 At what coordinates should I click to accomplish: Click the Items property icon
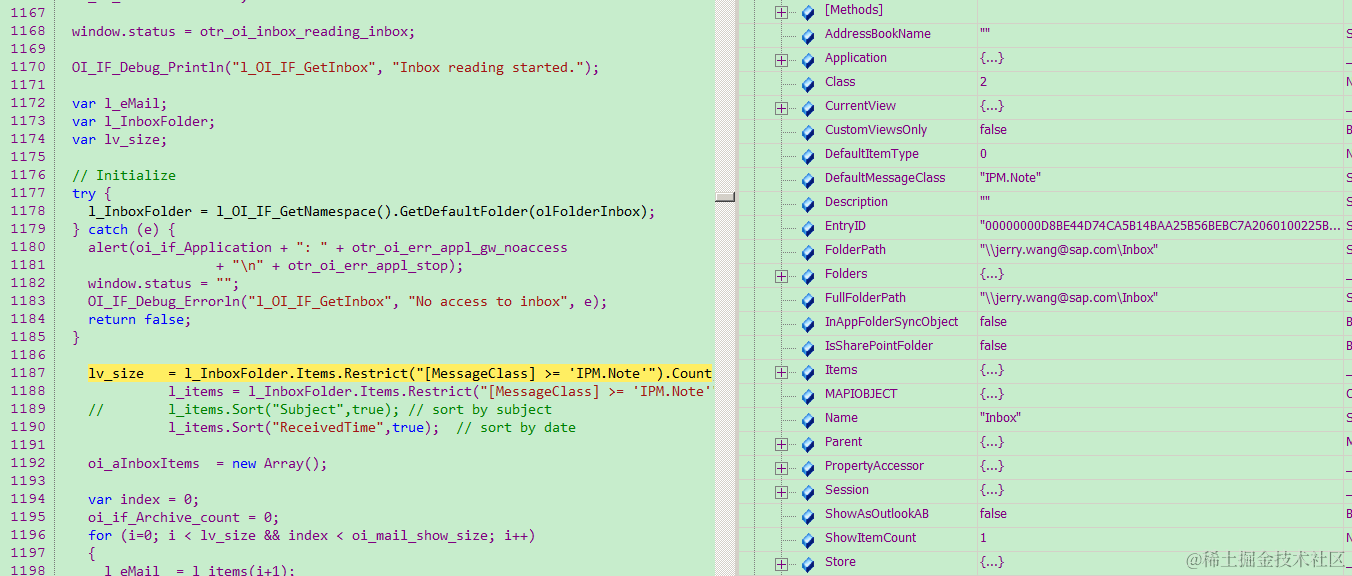coord(808,371)
